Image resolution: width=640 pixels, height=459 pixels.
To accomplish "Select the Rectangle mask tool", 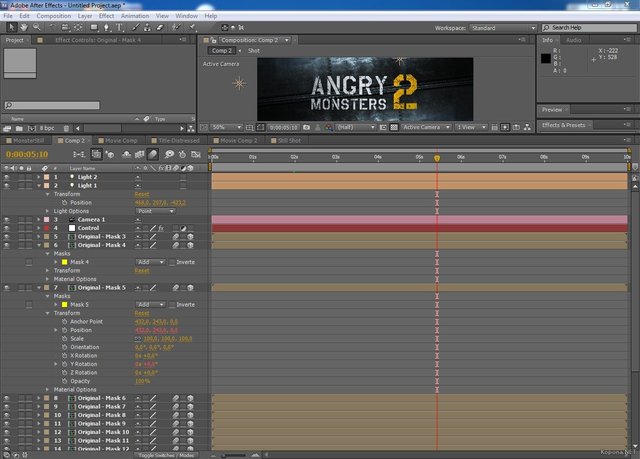I will coord(94,27).
